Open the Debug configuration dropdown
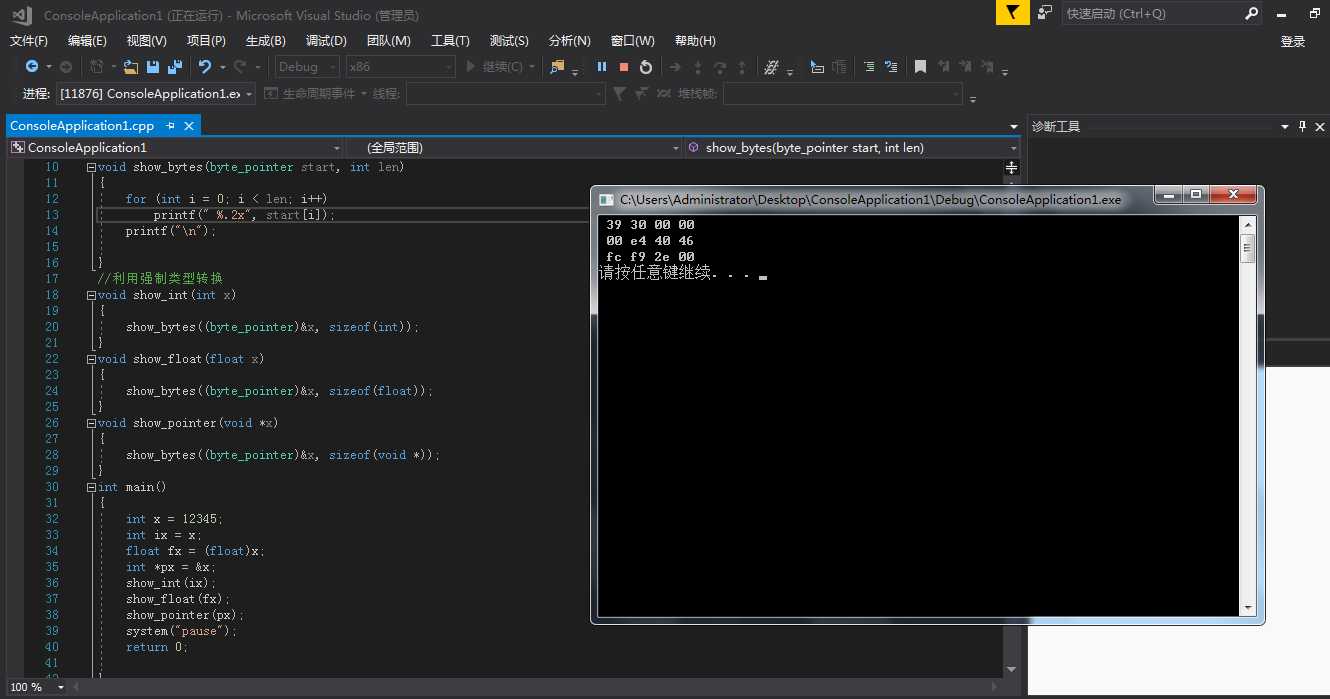Image resolution: width=1330 pixels, height=699 pixels. [x=308, y=67]
